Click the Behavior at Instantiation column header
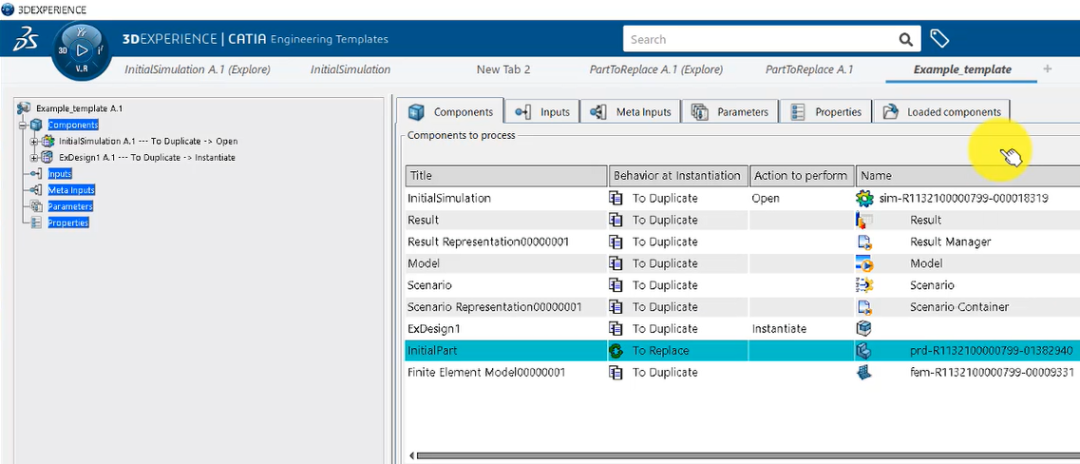This screenshot has width=1080, height=464. coord(677,176)
